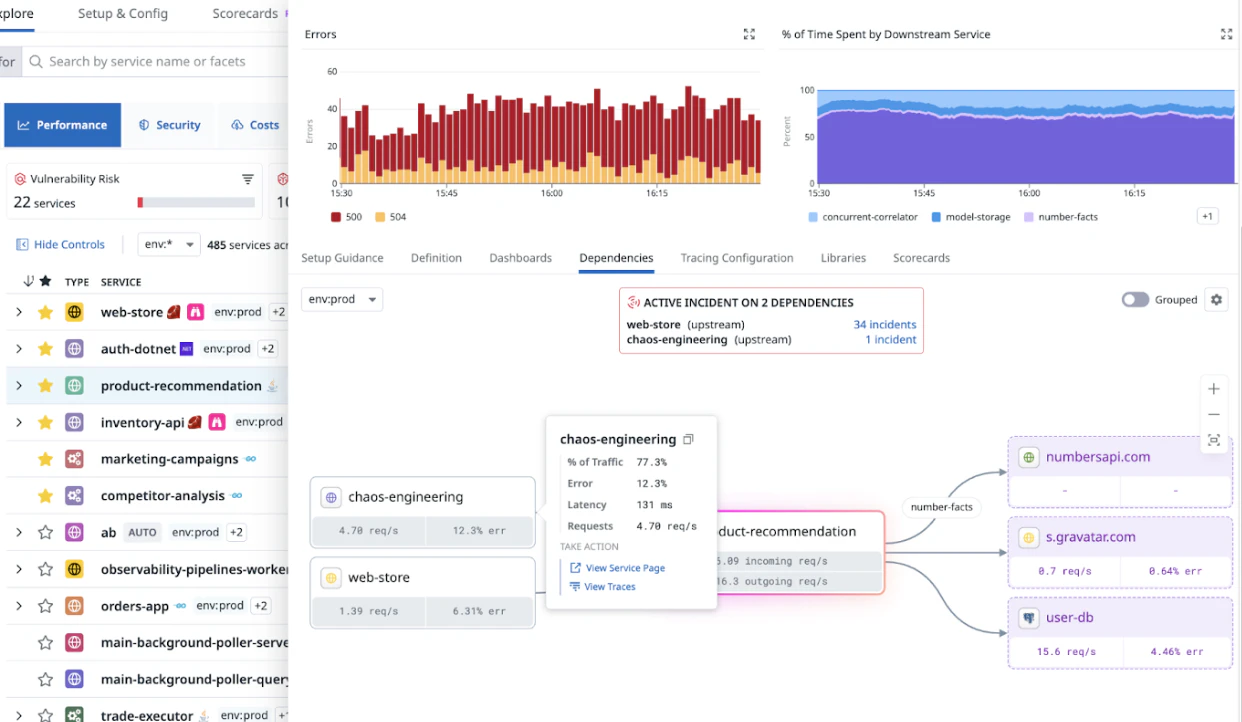This screenshot has height=722, width=1242.
Task: Star the main-background-poller-server service
Action: click(x=45, y=642)
